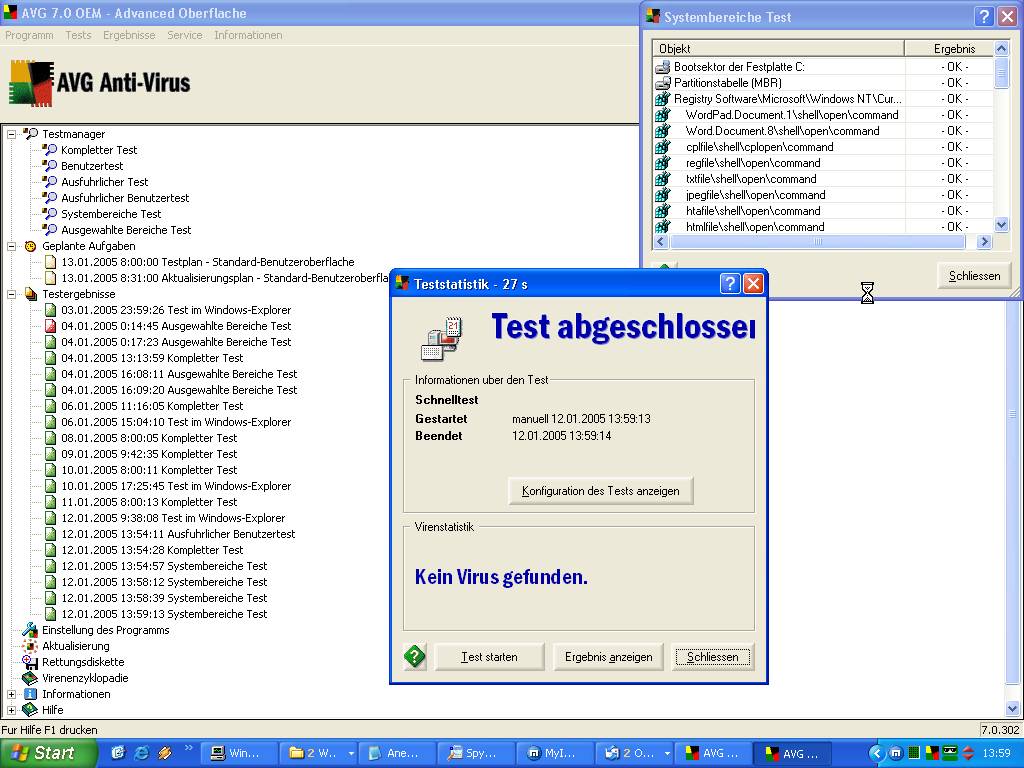Select result 06.01.2005 11:16:05 Kompletter Test

tap(152, 406)
